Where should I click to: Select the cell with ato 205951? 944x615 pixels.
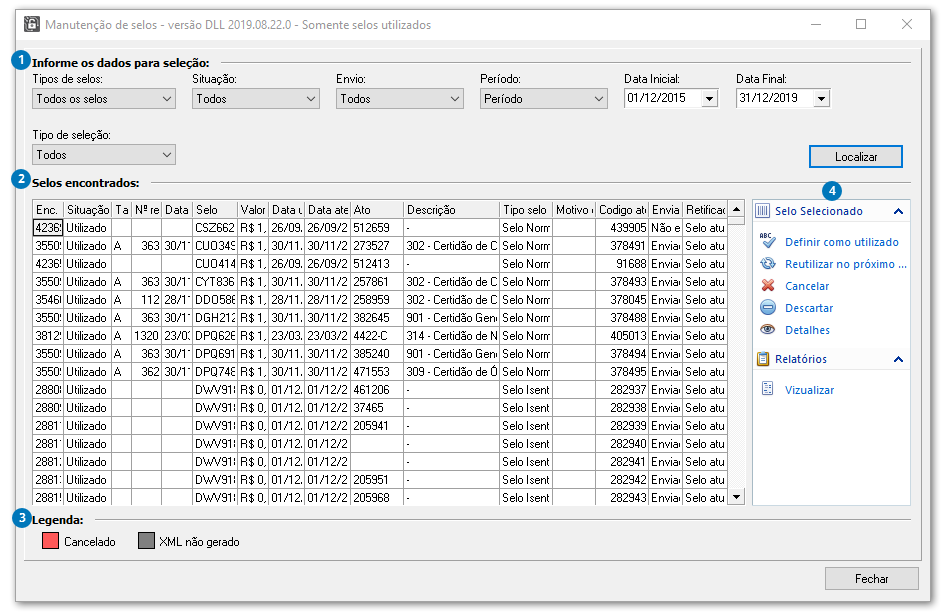(377, 480)
